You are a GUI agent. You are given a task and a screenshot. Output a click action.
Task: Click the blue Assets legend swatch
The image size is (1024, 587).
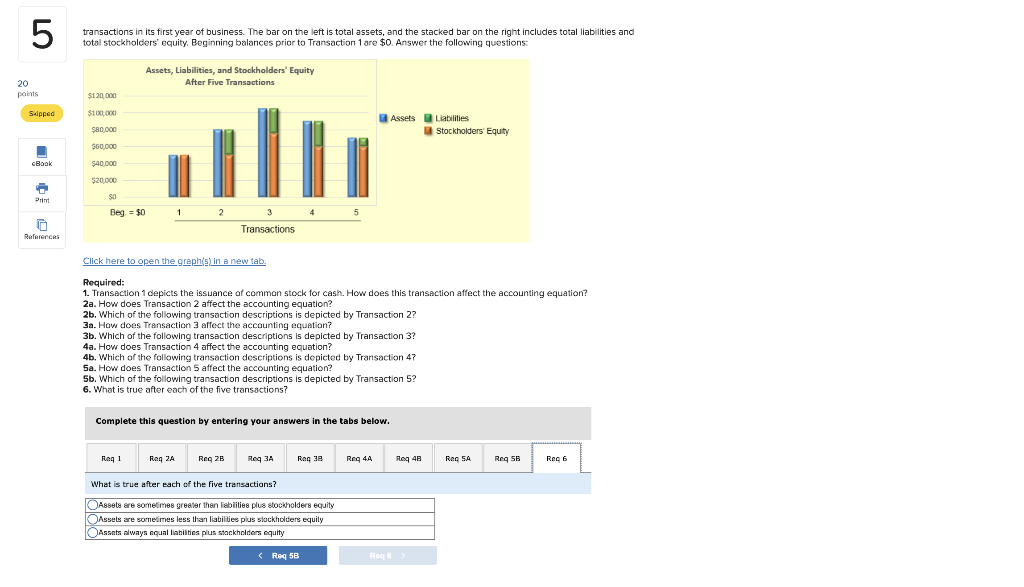(x=384, y=118)
